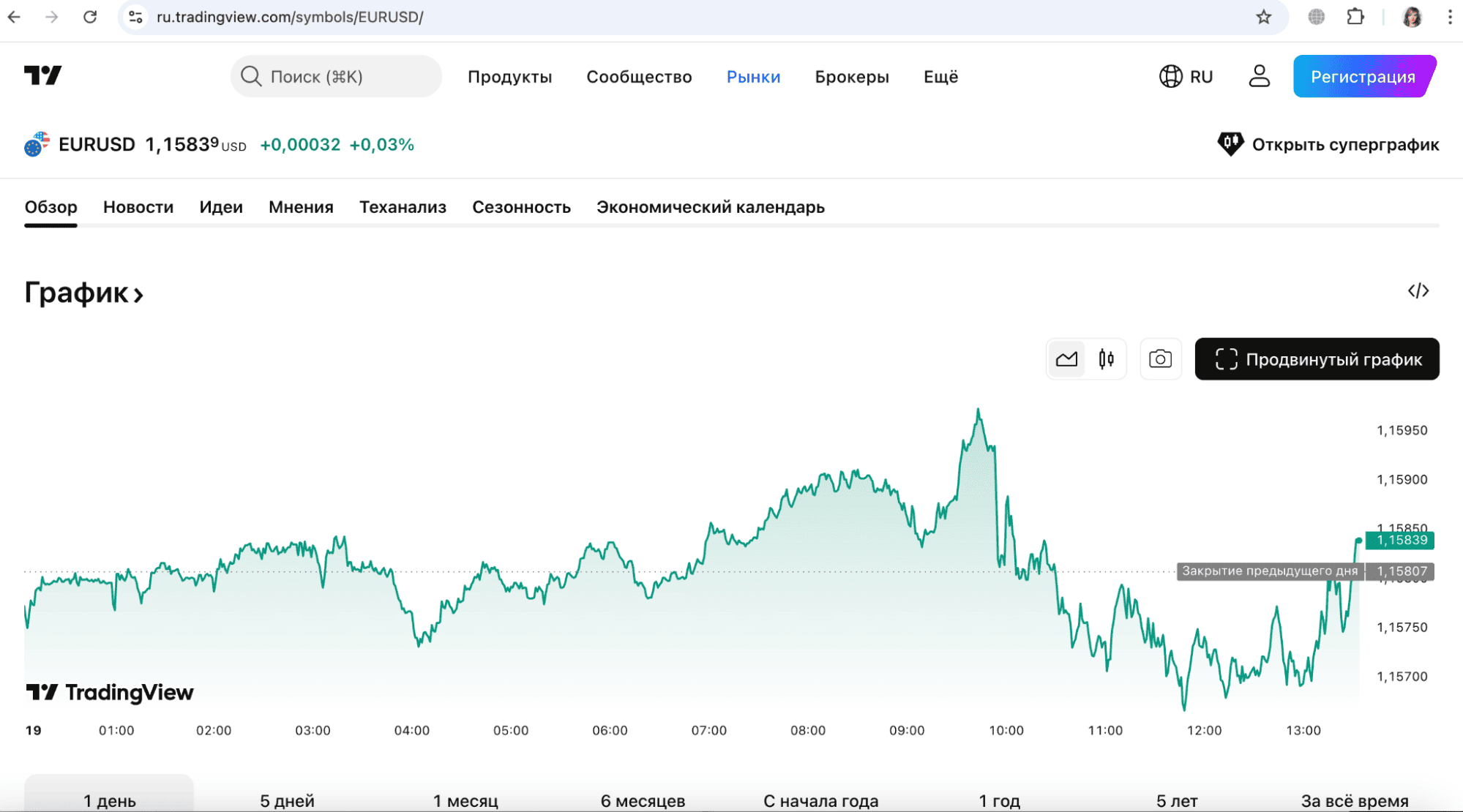Image resolution: width=1463 pixels, height=812 pixels.
Task: Open the Рынки menu
Action: coord(753,77)
